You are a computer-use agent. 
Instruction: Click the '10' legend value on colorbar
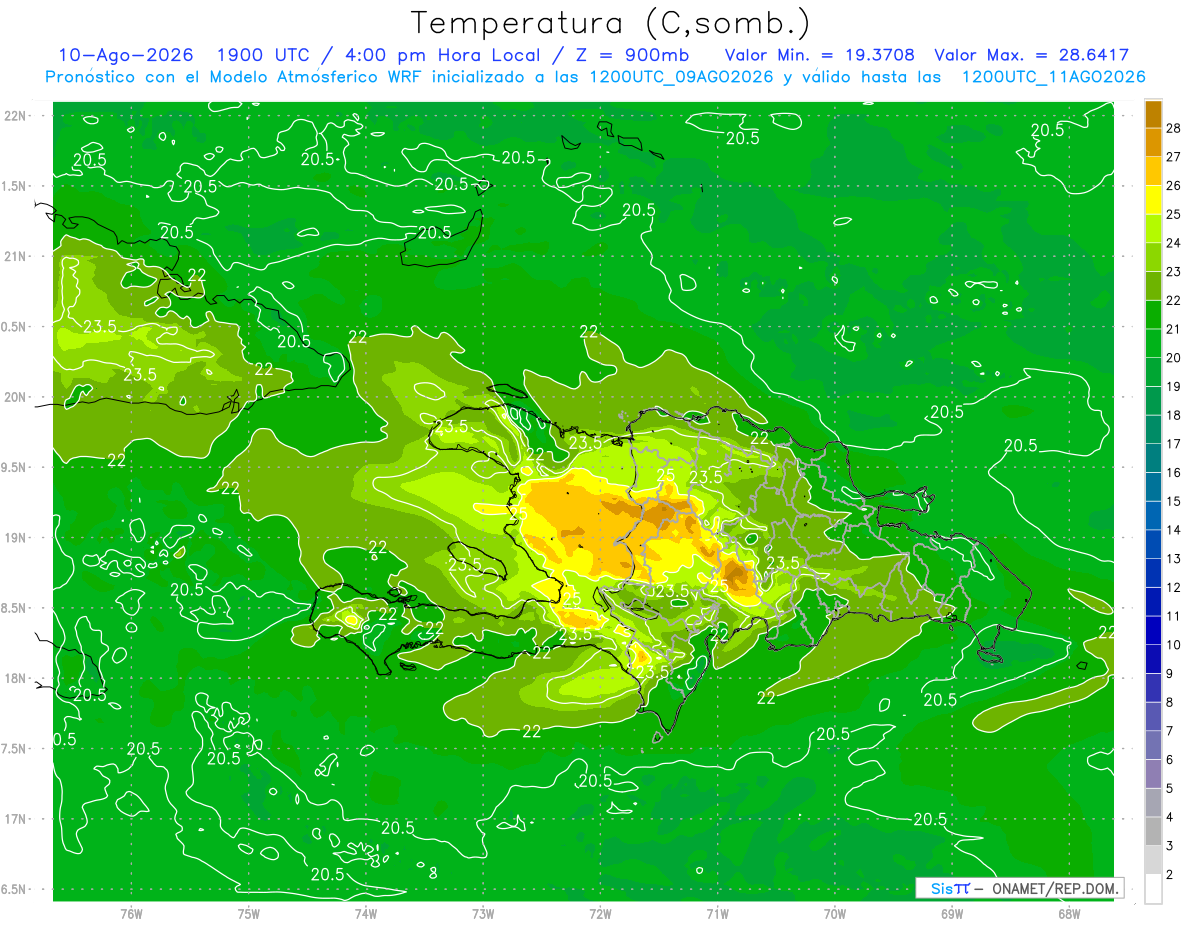pos(1173,645)
